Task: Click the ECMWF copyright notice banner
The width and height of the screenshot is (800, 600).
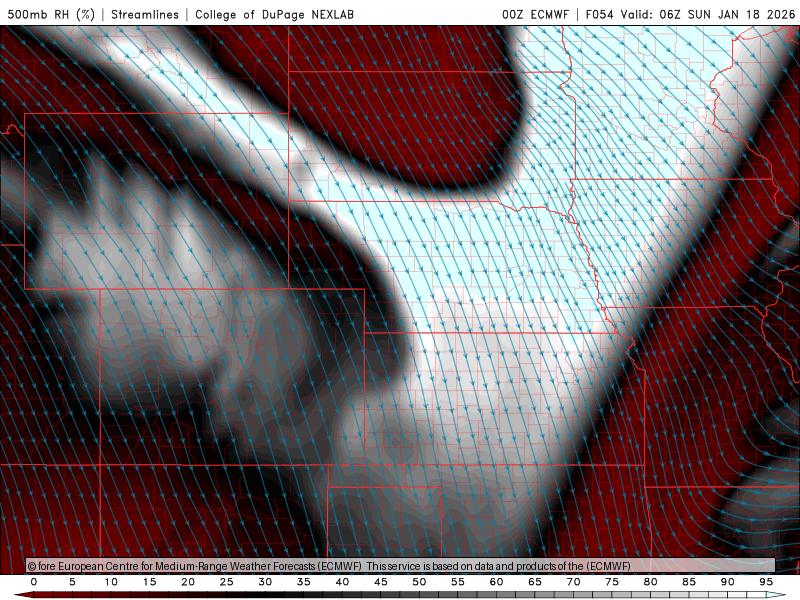Action: click(x=401, y=566)
